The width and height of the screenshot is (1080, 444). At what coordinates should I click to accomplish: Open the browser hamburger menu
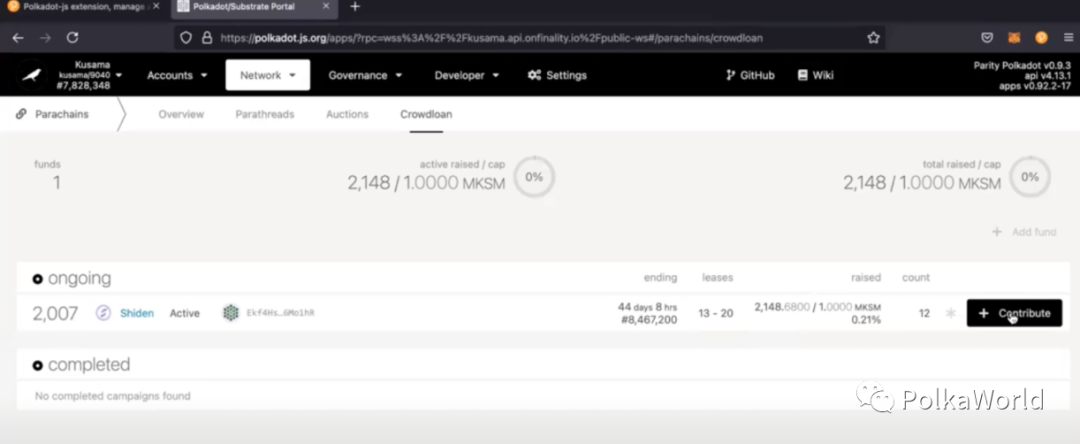tap(1068, 38)
